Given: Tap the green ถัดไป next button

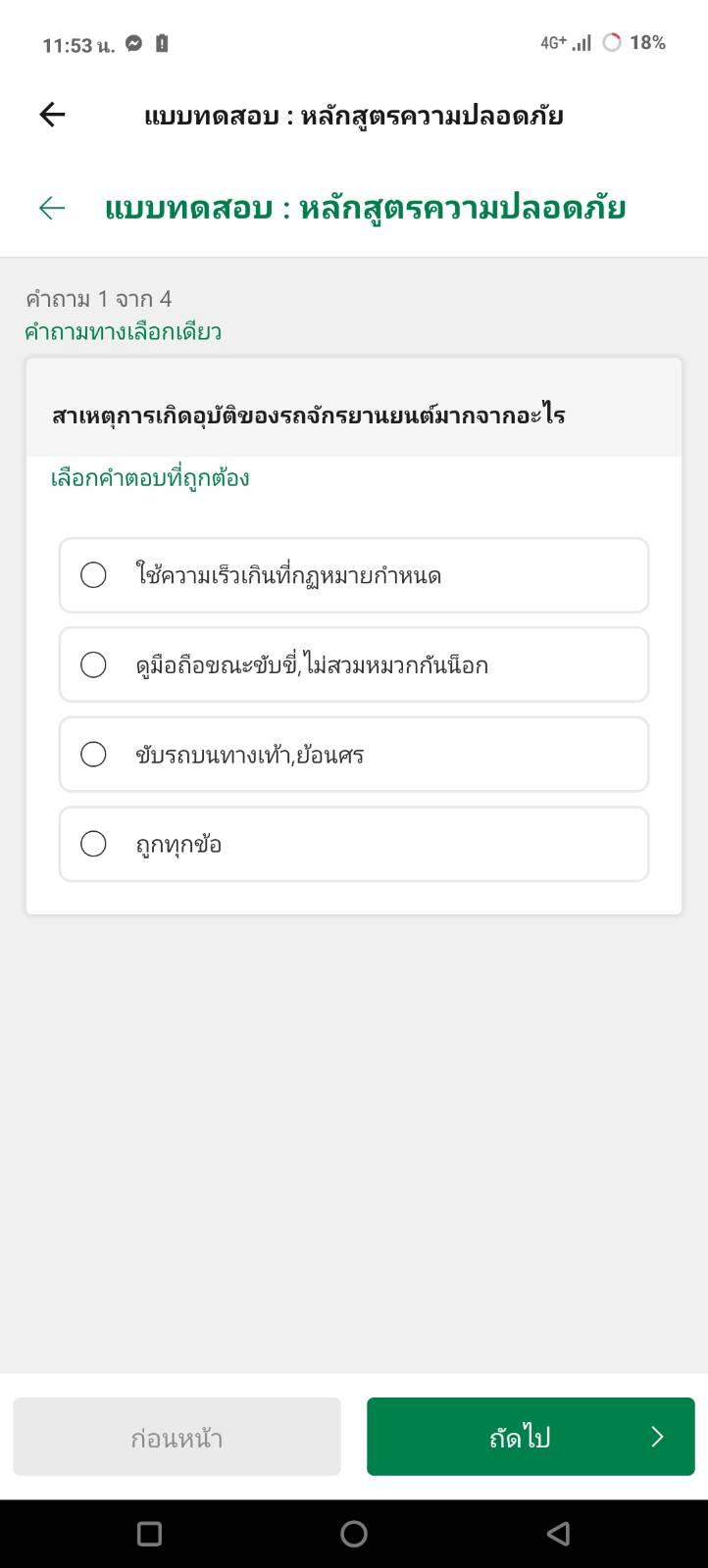Looking at the screenshot, I should pyautogui.click(x=531, y=1437).
